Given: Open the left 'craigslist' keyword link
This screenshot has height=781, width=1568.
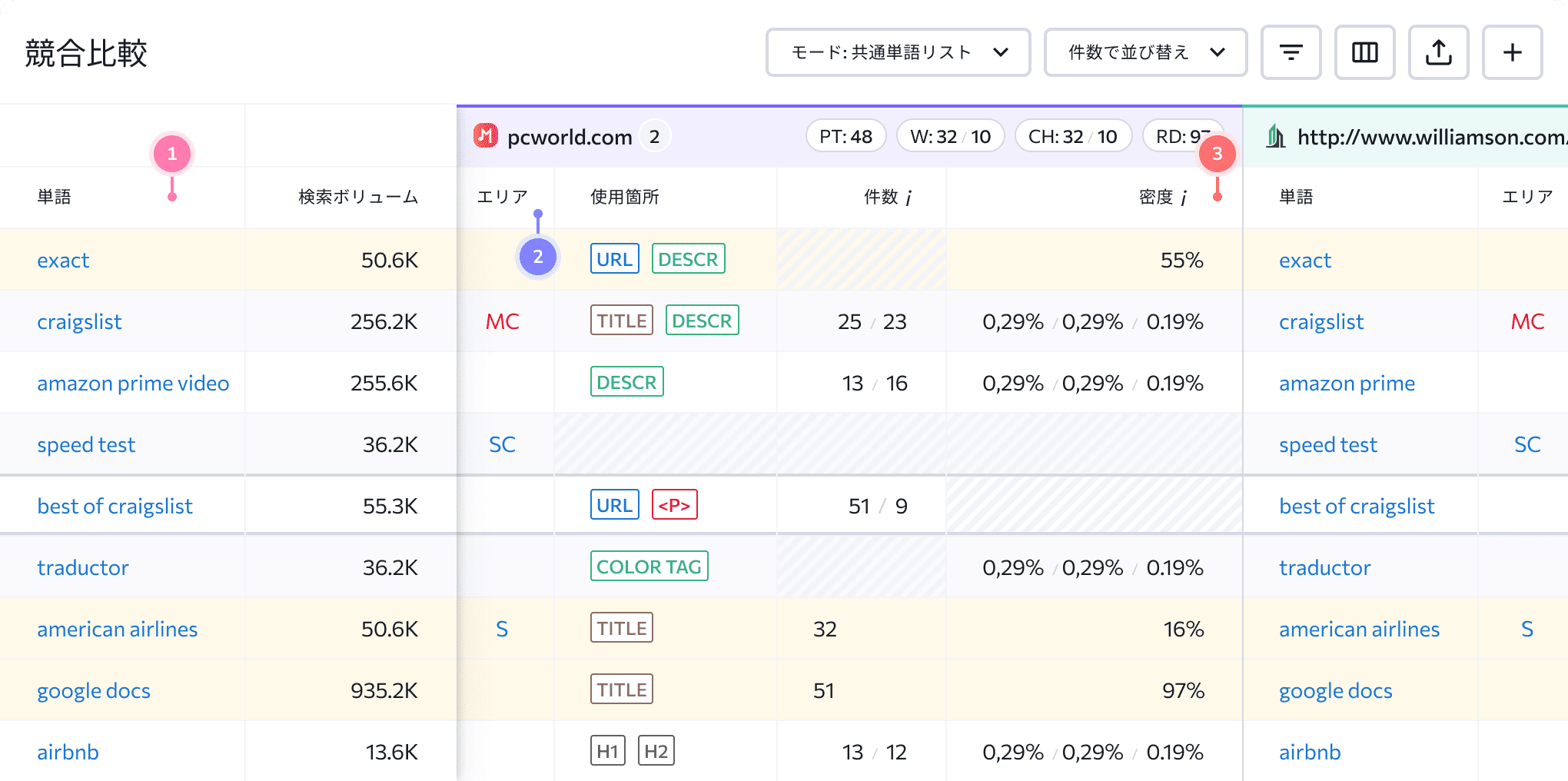Looking at the screenshot, I should tap(79, 321).
